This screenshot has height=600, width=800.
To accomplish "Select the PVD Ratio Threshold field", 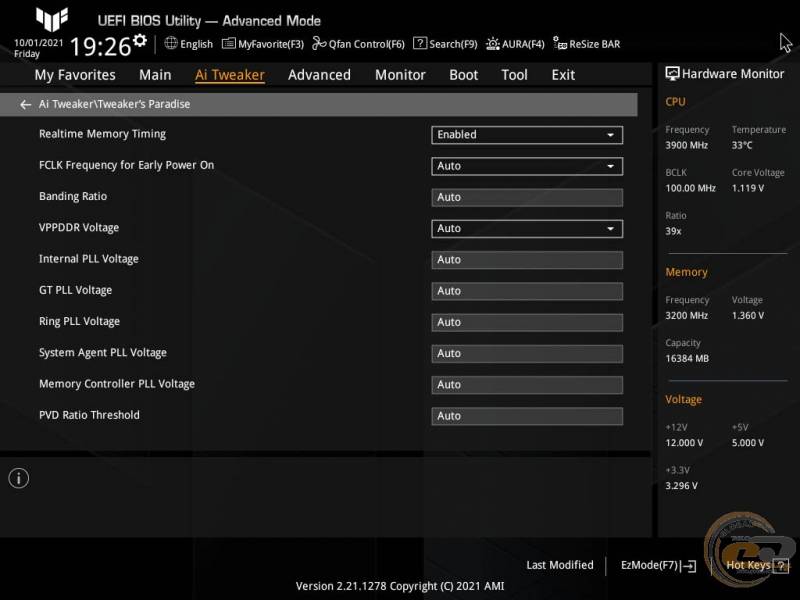I will click(527, 416).
